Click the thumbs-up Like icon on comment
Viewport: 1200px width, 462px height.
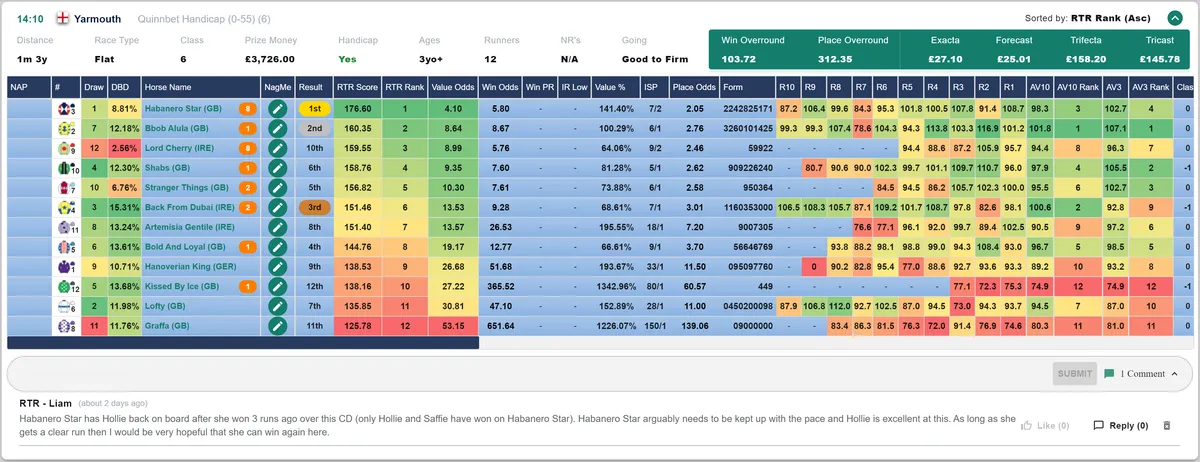point(1026,425)
